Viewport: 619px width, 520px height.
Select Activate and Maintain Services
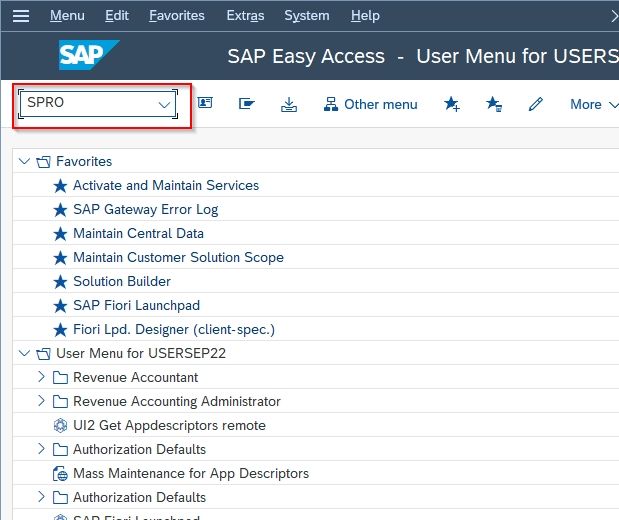[x=166, y=185]
